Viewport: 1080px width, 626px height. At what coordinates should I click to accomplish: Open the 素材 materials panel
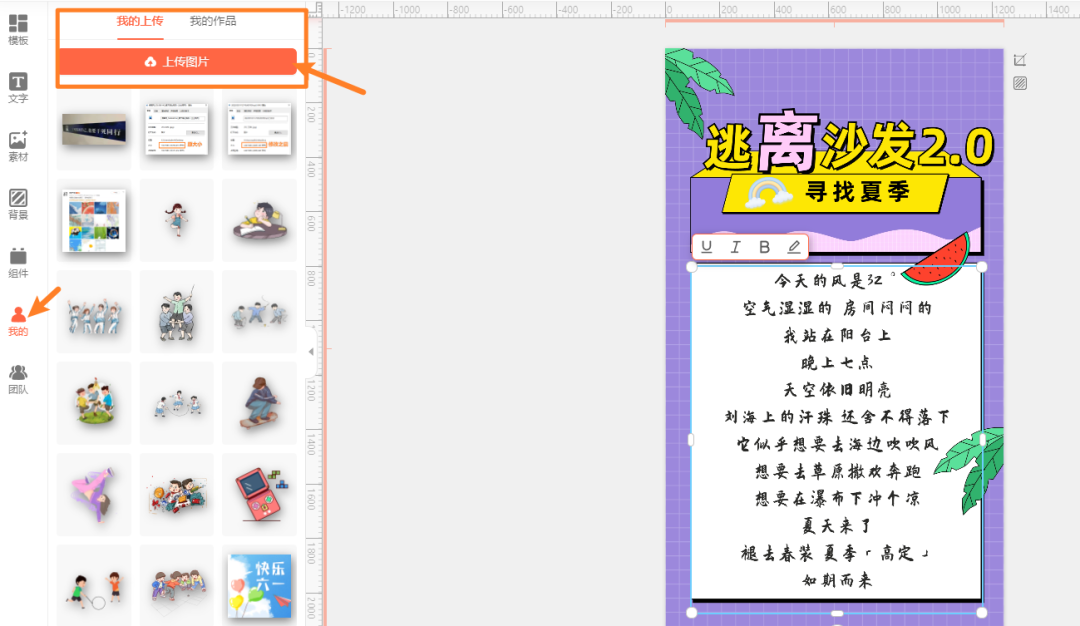tap(18, 146)
